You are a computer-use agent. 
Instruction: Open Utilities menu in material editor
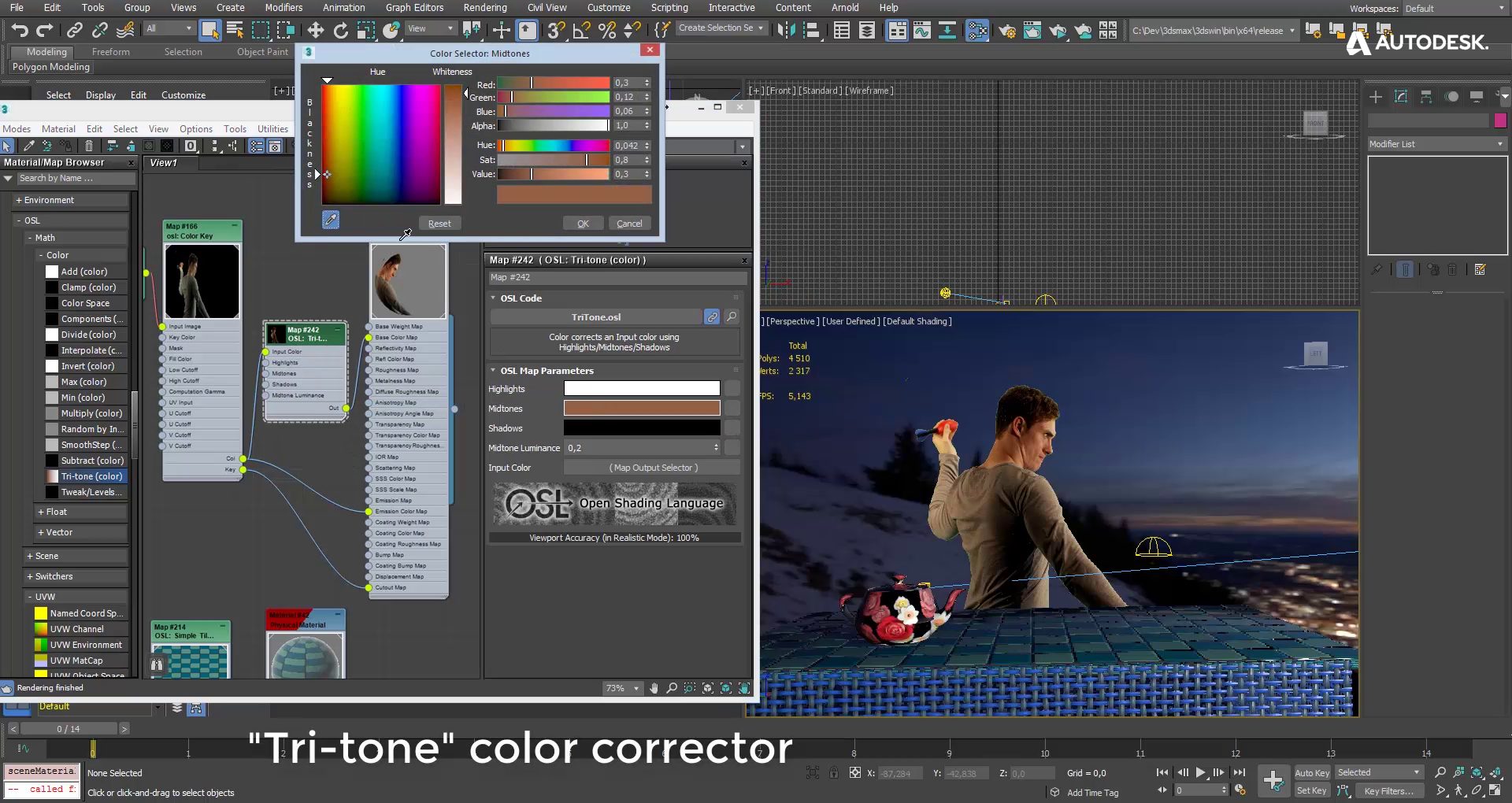[x=272, y=129]
